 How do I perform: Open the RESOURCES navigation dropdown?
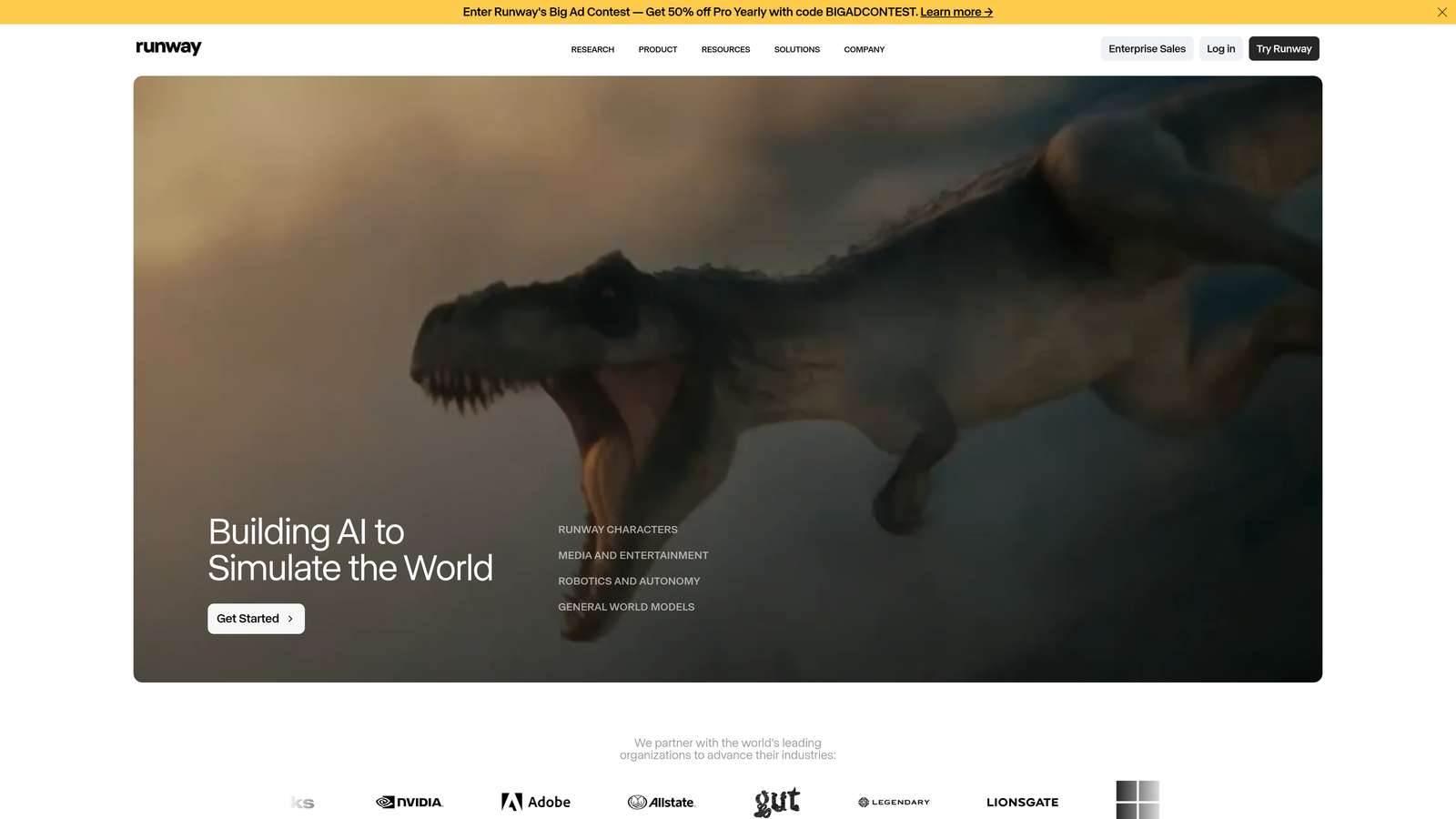(x=725, y=49)
